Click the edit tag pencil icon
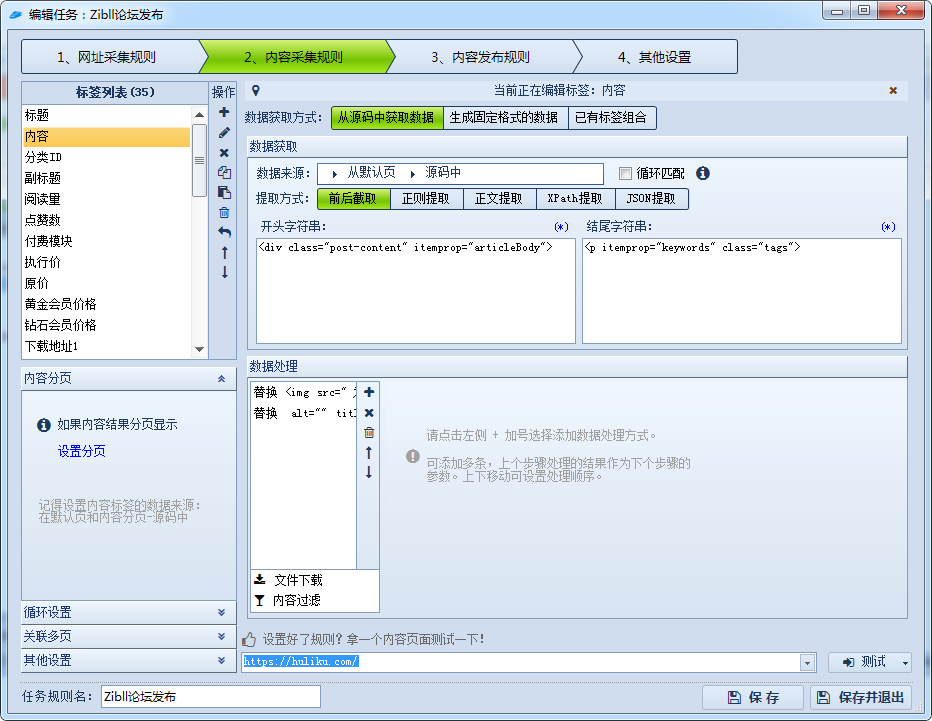Image resolution: width=932 pixels, height=721 pixels. 224,132
